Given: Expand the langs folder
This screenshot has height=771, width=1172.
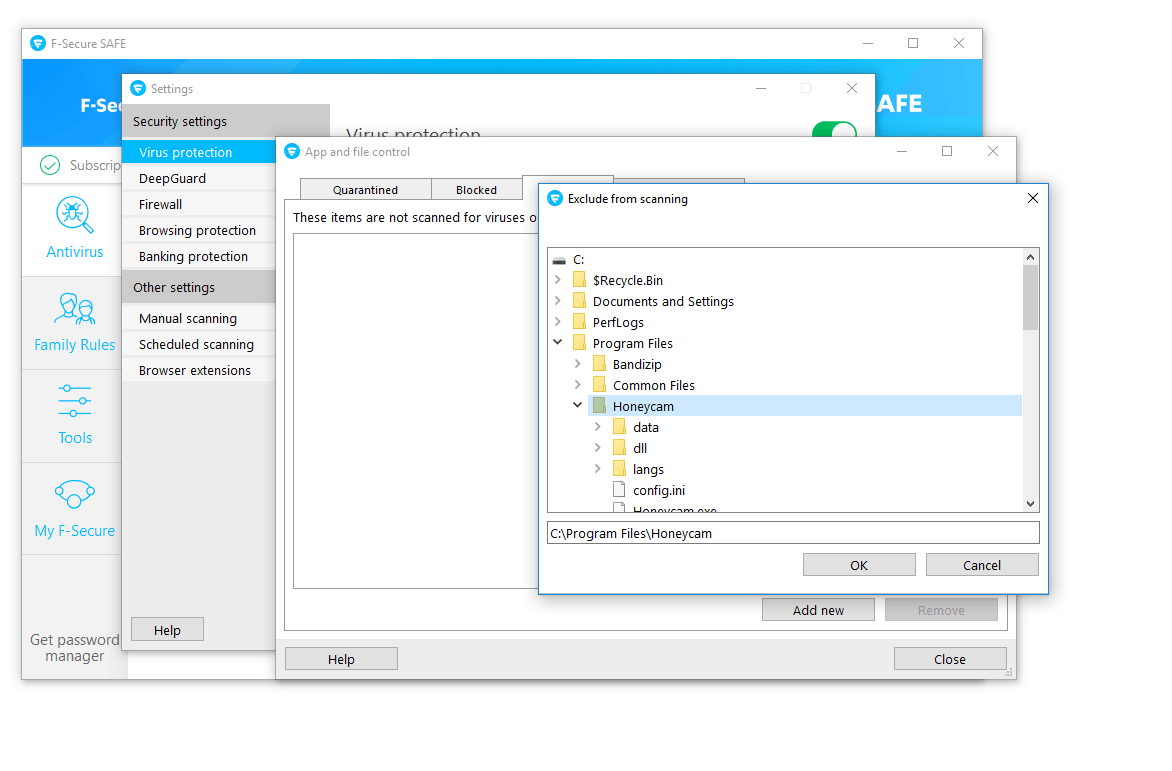Looking at the screenshot, I should point(597,469).
